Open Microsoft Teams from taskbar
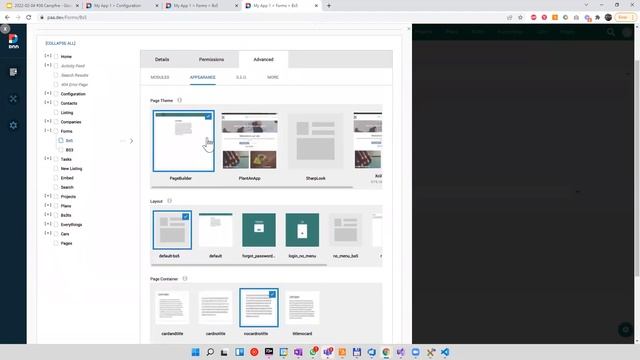This screenshot has height=360, width=640. [x=328, y=352]
